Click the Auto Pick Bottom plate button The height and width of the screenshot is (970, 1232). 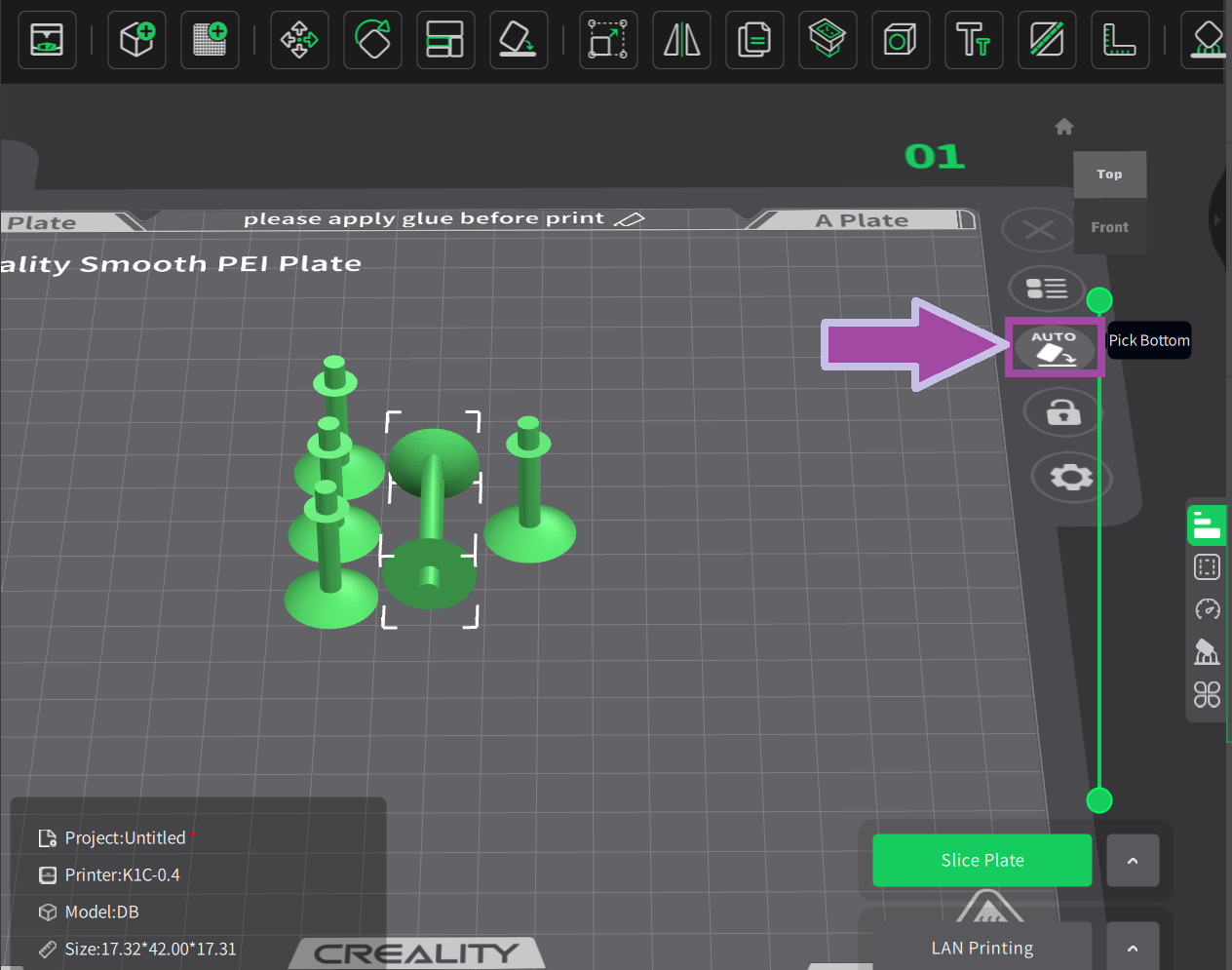click(1054, 347)
